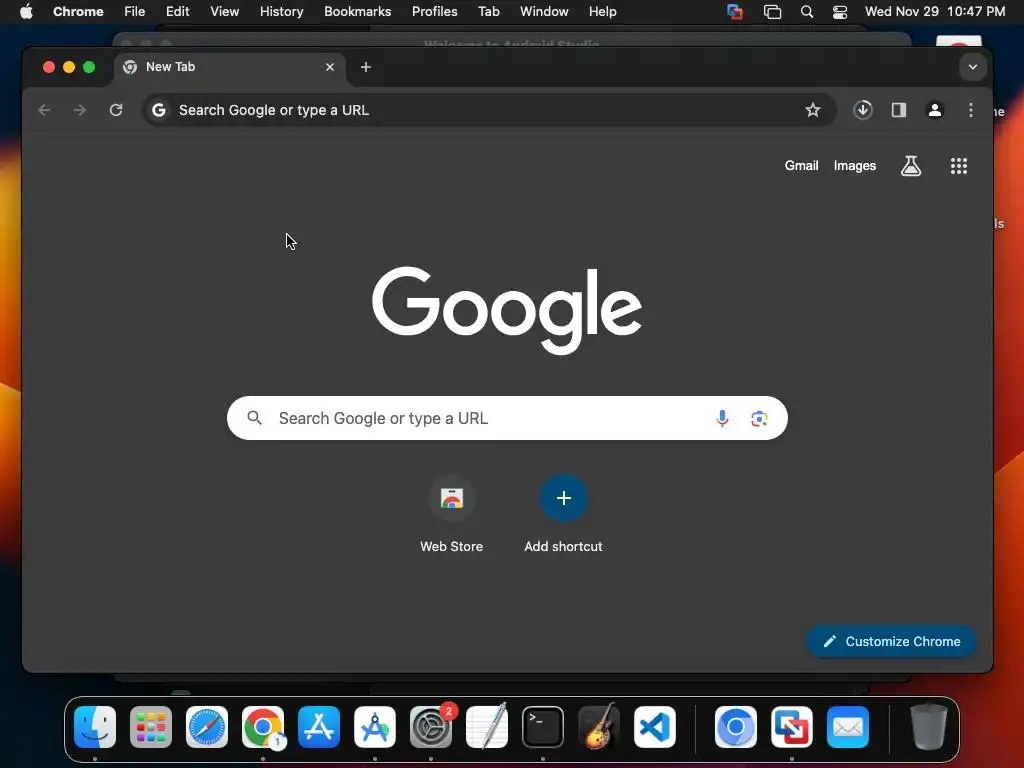
Task: Open App Store from the Dock
Action: coord(319,727)
